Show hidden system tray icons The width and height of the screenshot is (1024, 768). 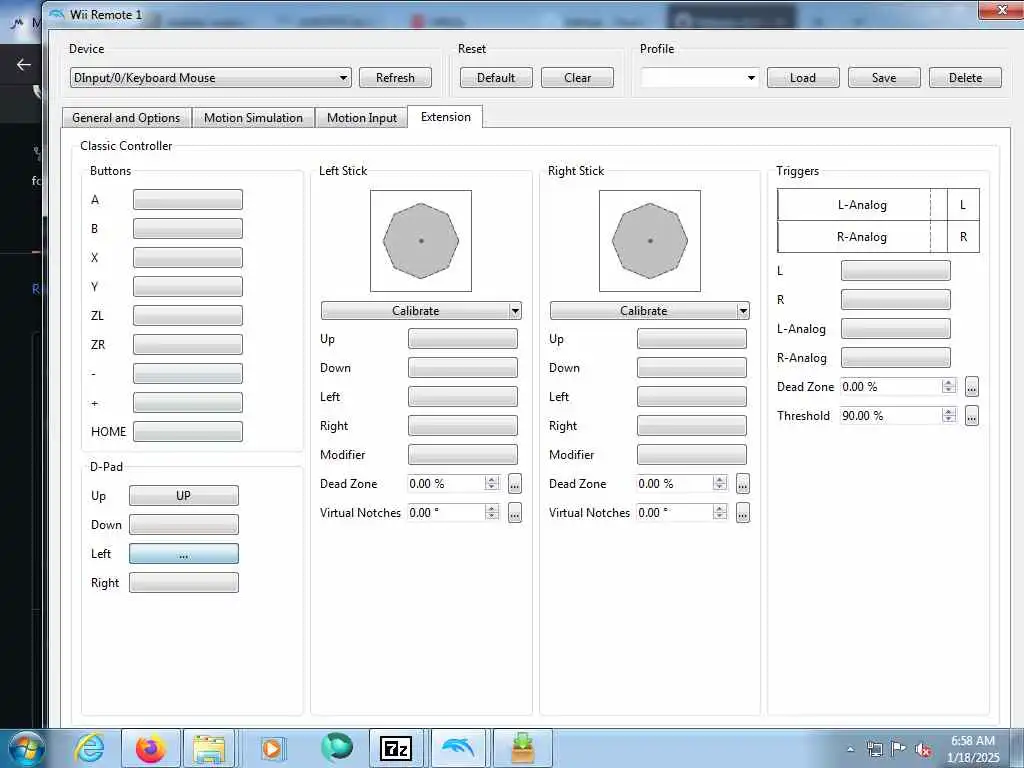pyautogui.click(x=850, y=750)
